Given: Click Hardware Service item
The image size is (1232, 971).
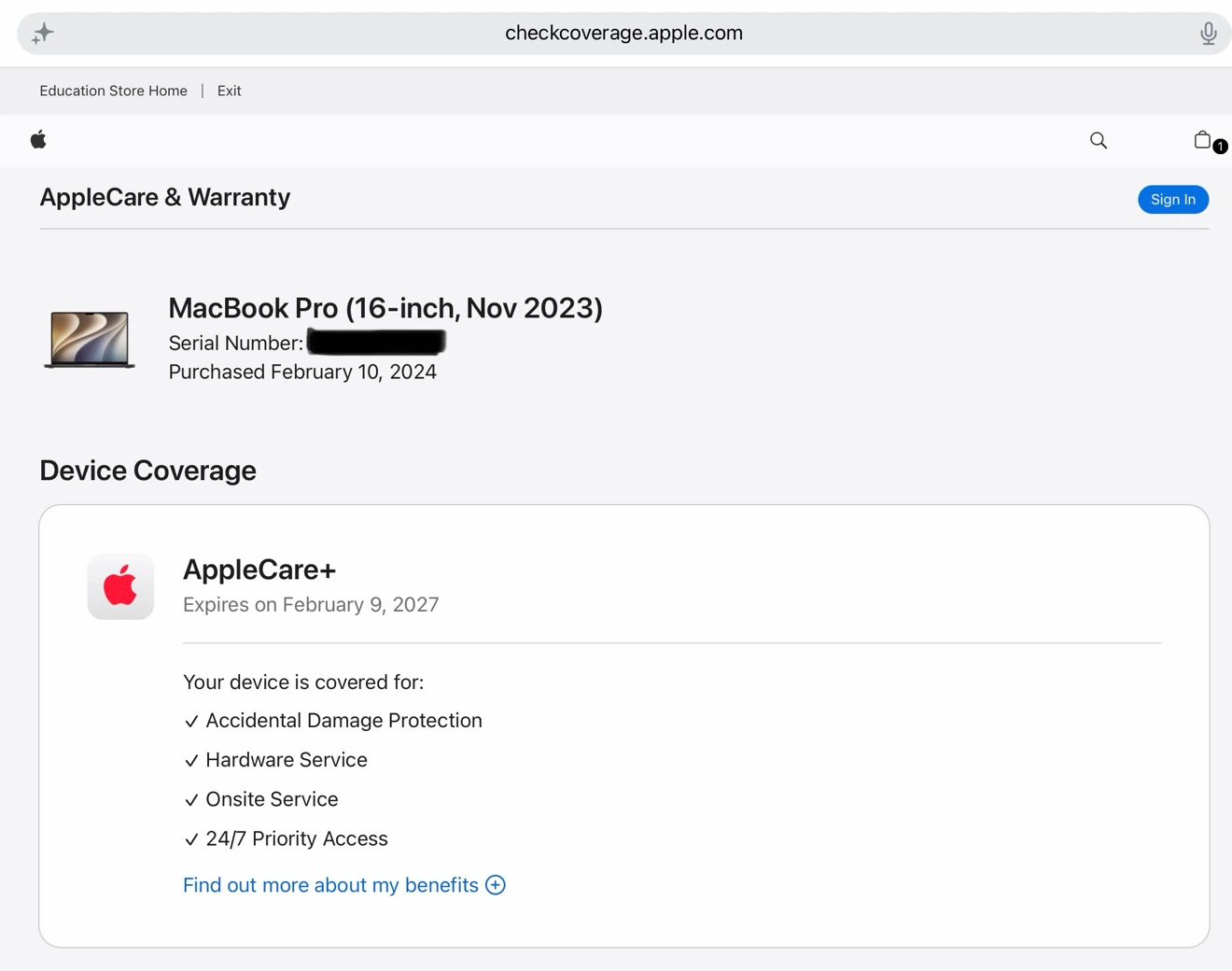Looking at the screenshot, I should [276, 760].
